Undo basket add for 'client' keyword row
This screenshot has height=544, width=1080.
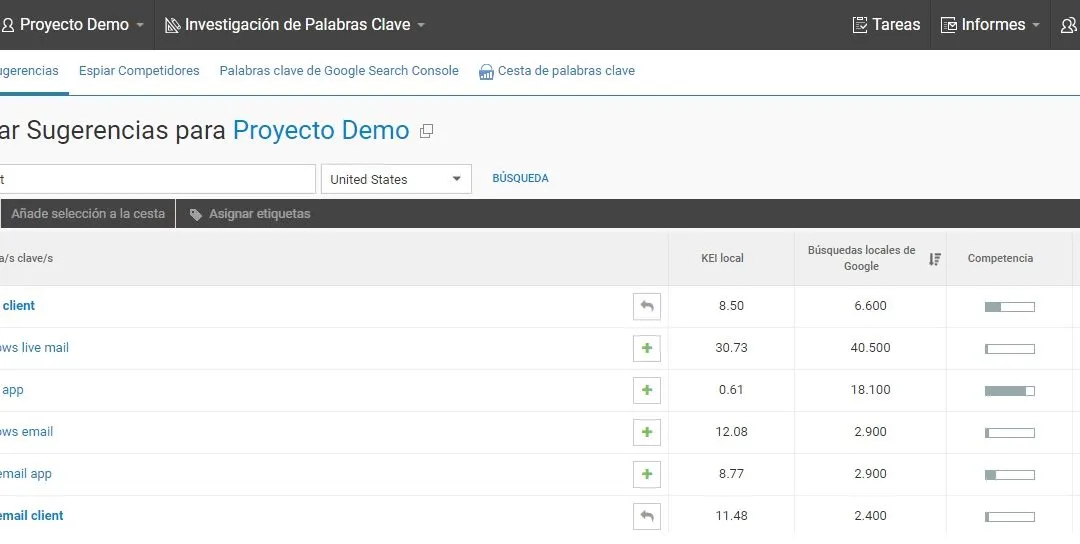(x=647, y=306)
